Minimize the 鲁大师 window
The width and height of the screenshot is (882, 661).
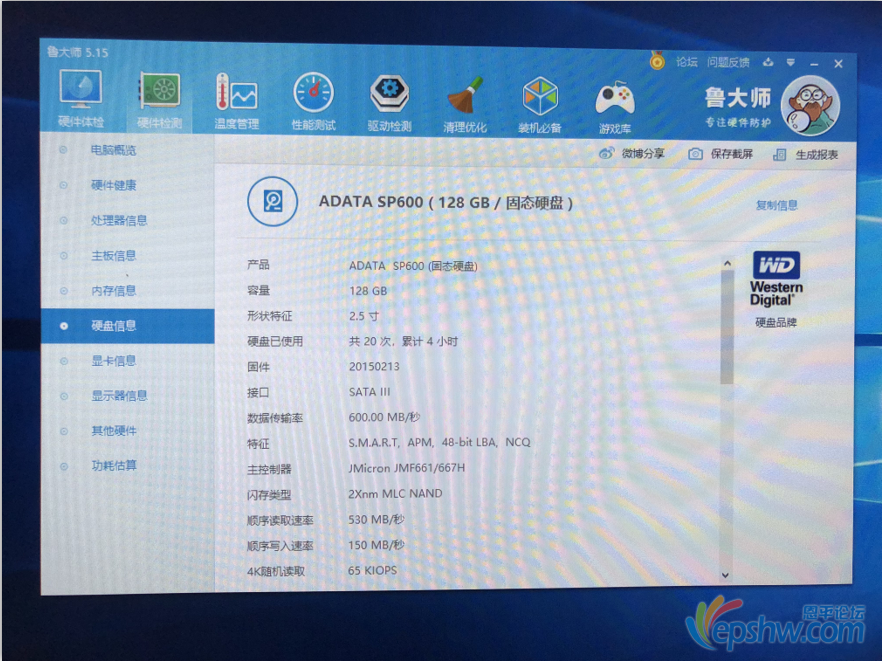click(x=813, y=64)
